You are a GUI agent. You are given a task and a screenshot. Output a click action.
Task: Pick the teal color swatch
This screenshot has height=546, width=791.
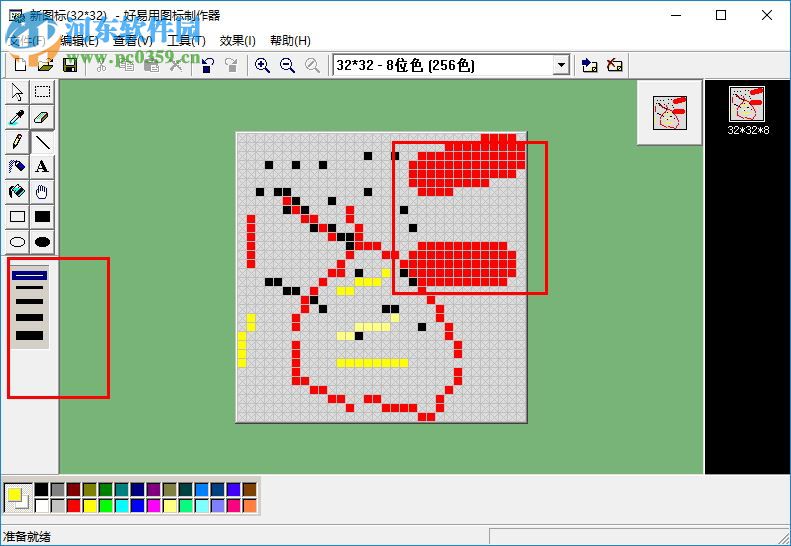click(x=122, y=489)
